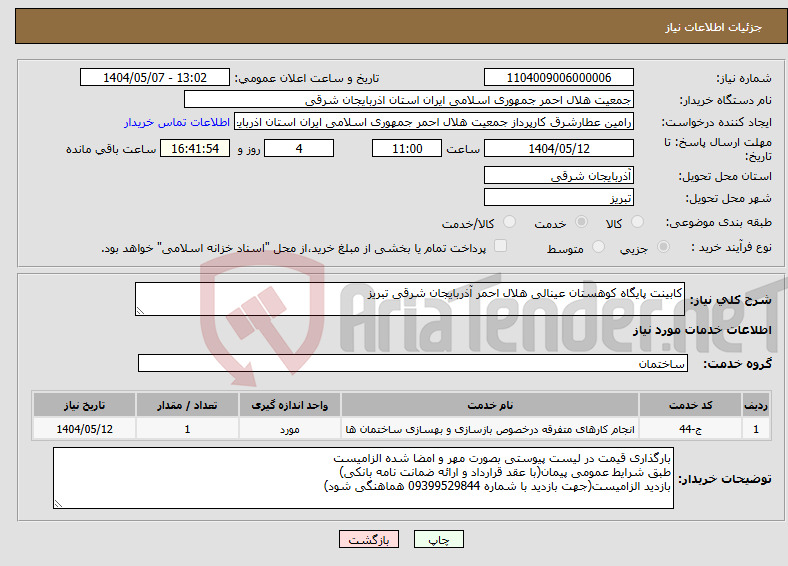The image size is (788, 566).
Task: Click the delivery province field آذربایجان شرقی
Action: [x=559, y=175]
